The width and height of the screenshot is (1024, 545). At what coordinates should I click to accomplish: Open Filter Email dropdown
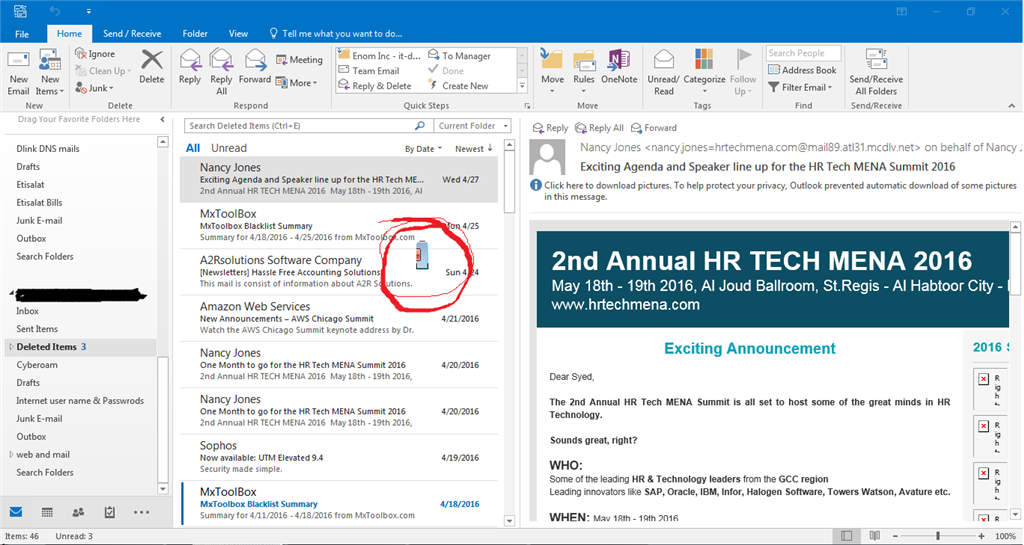pyautogui.click(x=800, y=87)
